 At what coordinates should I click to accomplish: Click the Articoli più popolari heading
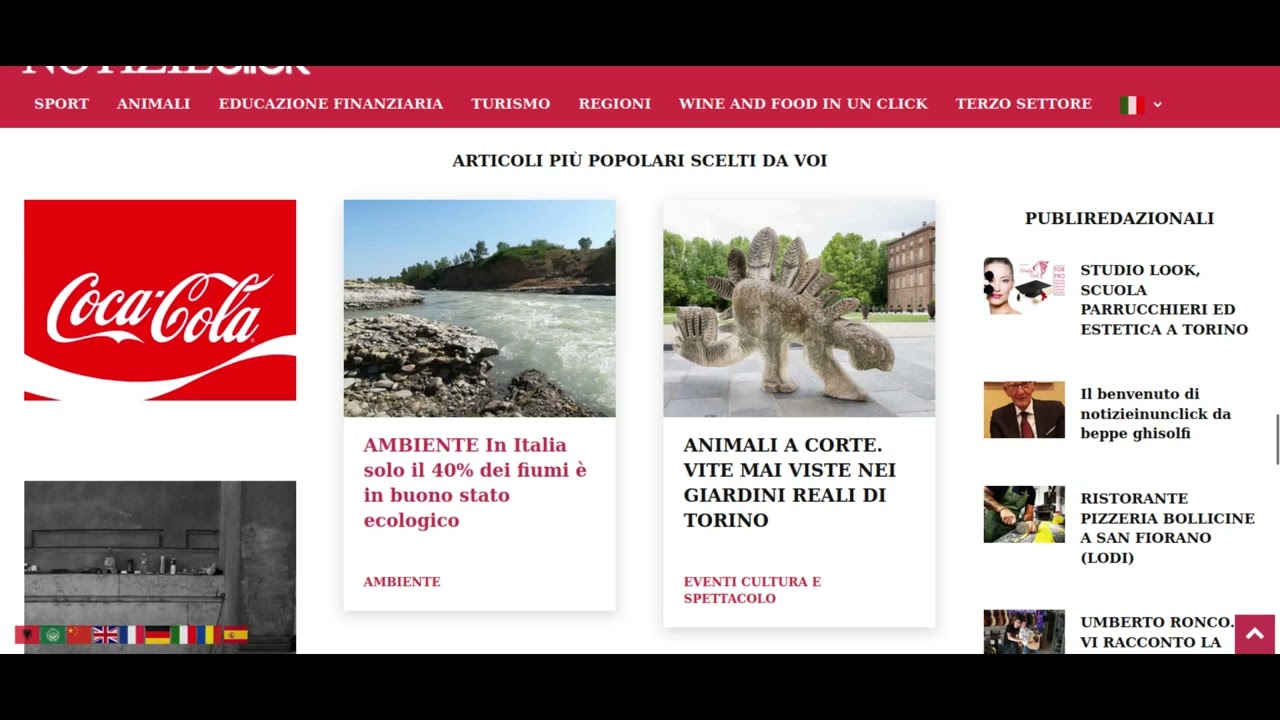pyautogui.click(x=640, y=160)
